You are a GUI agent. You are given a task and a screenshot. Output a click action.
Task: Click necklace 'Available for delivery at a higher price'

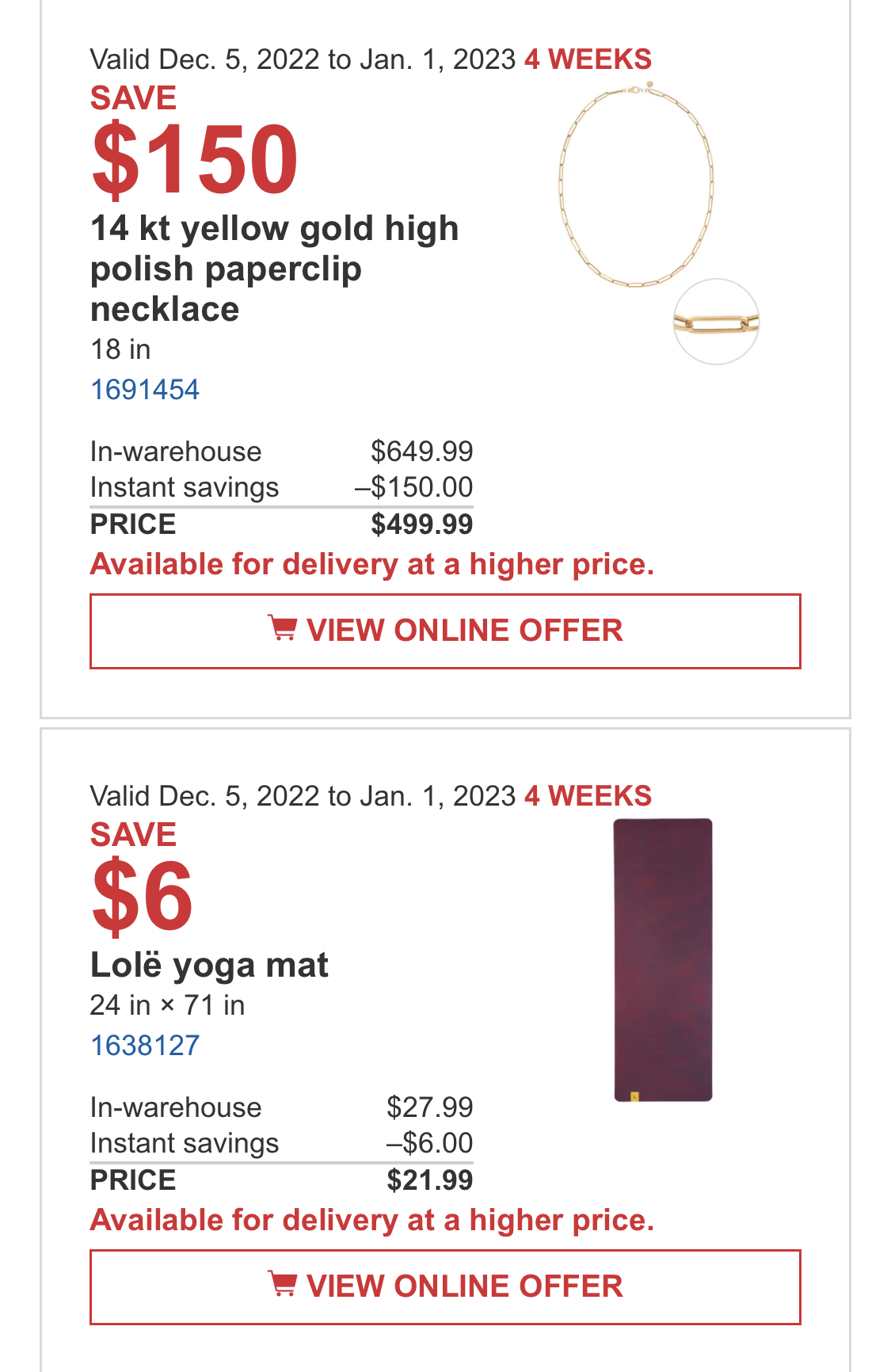[x=372, y=565]
